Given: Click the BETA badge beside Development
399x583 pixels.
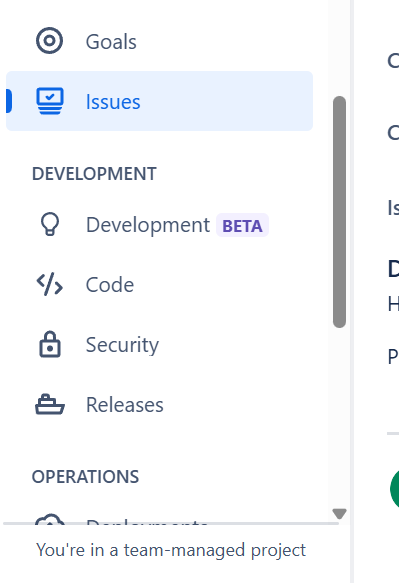Looking at the screenshot, I should click(242, 225).
